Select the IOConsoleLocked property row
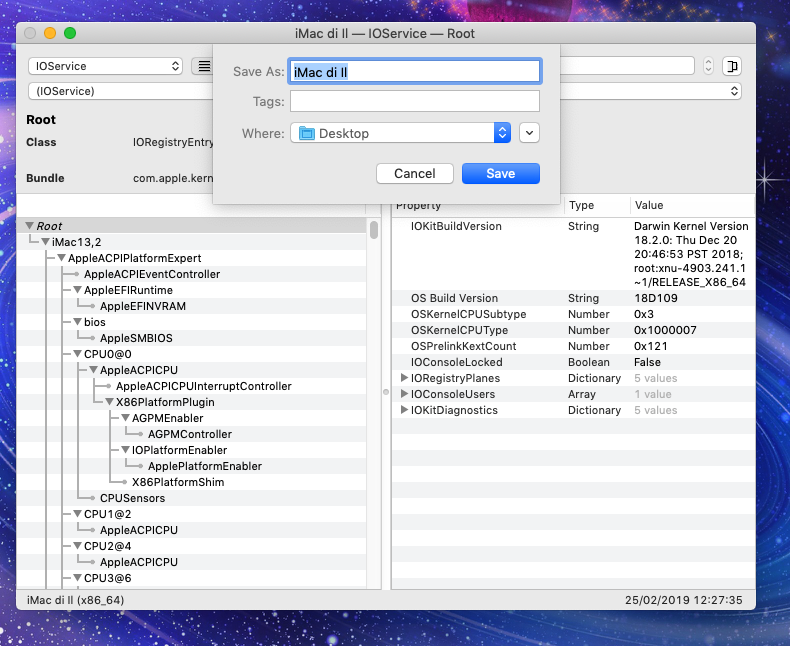790x646 pixels. [573, 362]
